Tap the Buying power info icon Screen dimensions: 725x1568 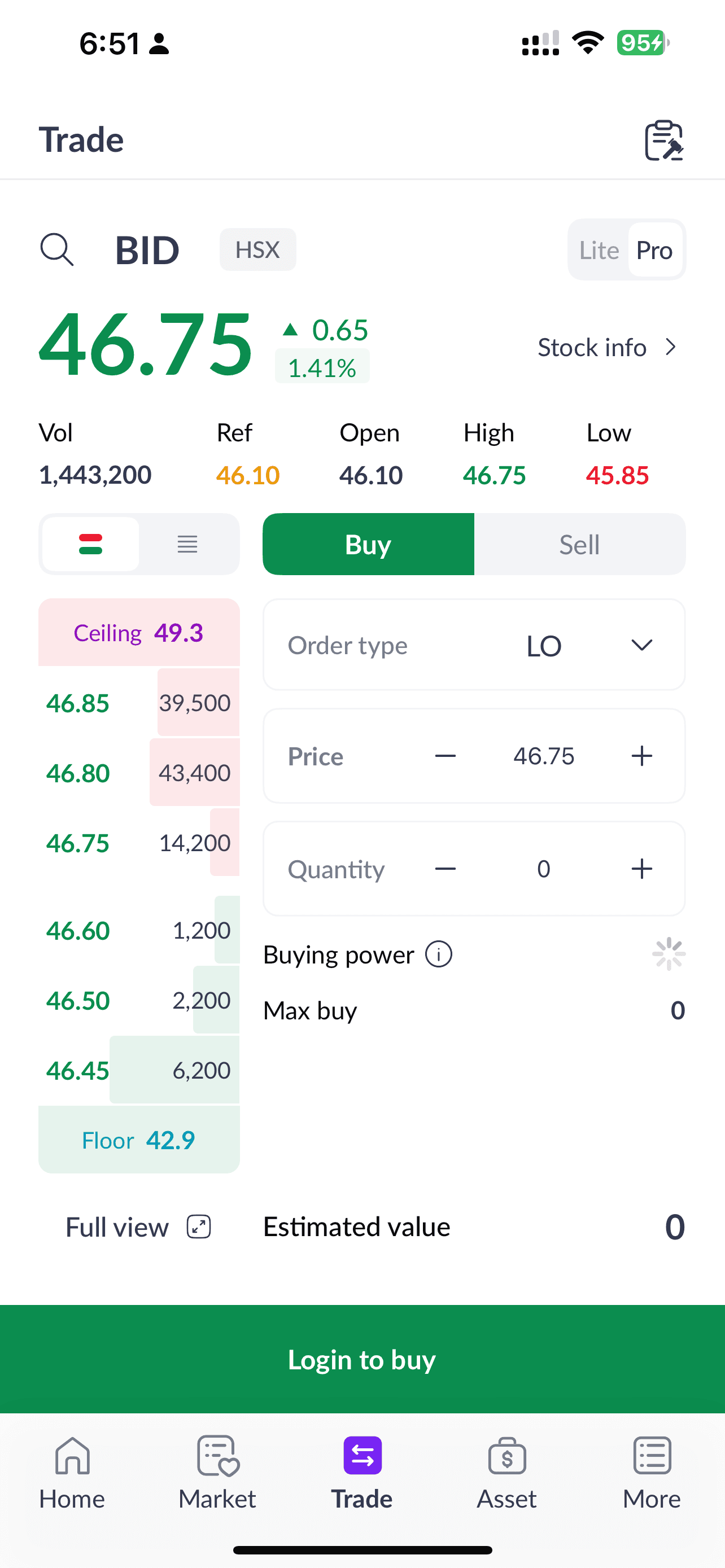click(438, 954)
